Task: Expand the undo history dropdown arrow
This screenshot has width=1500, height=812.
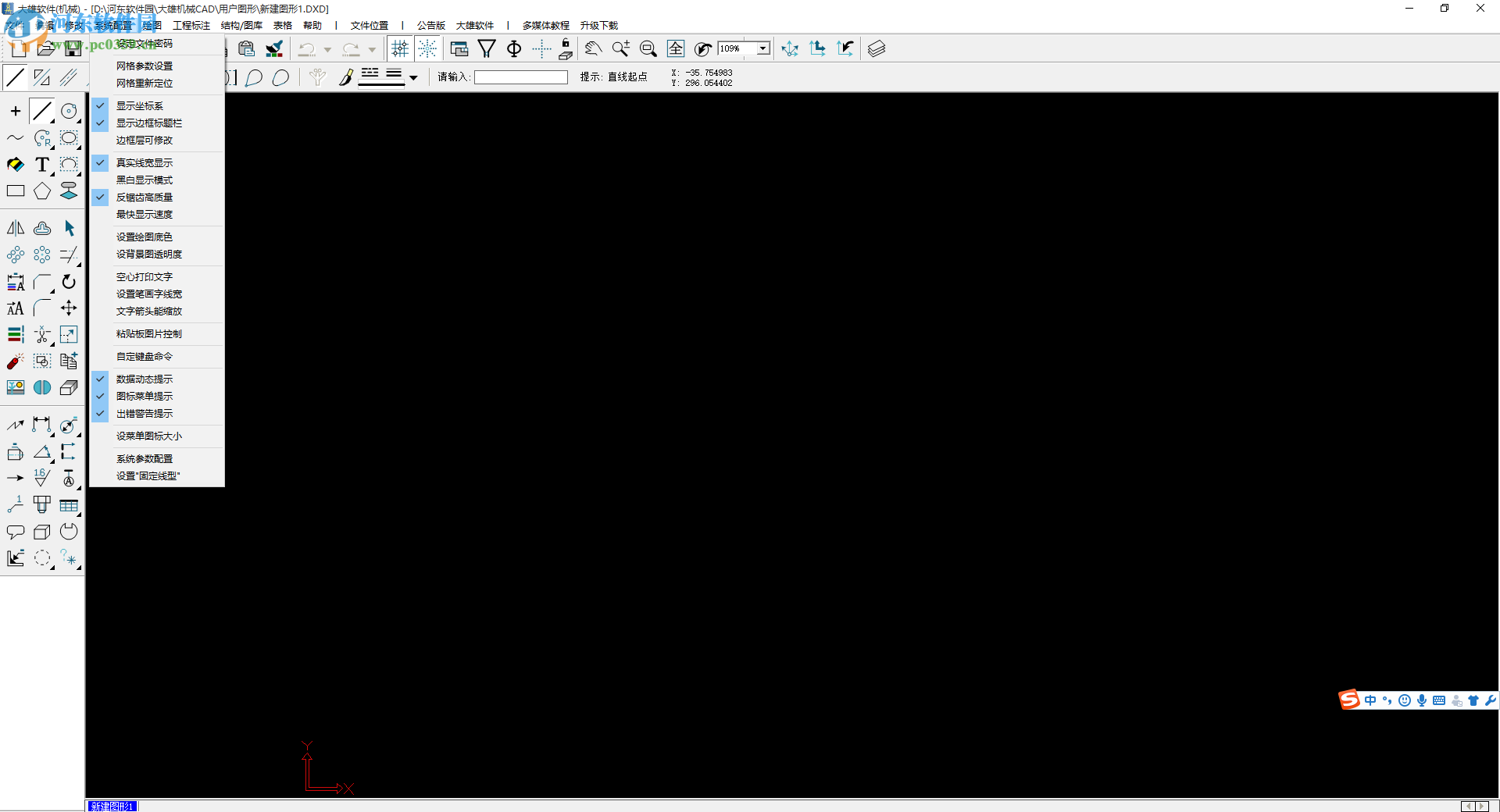Action: point(327,50)
